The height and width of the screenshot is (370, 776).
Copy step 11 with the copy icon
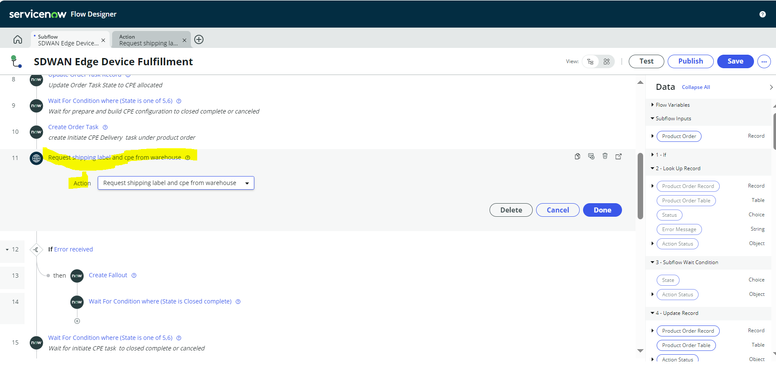click(x=577, y=156)
